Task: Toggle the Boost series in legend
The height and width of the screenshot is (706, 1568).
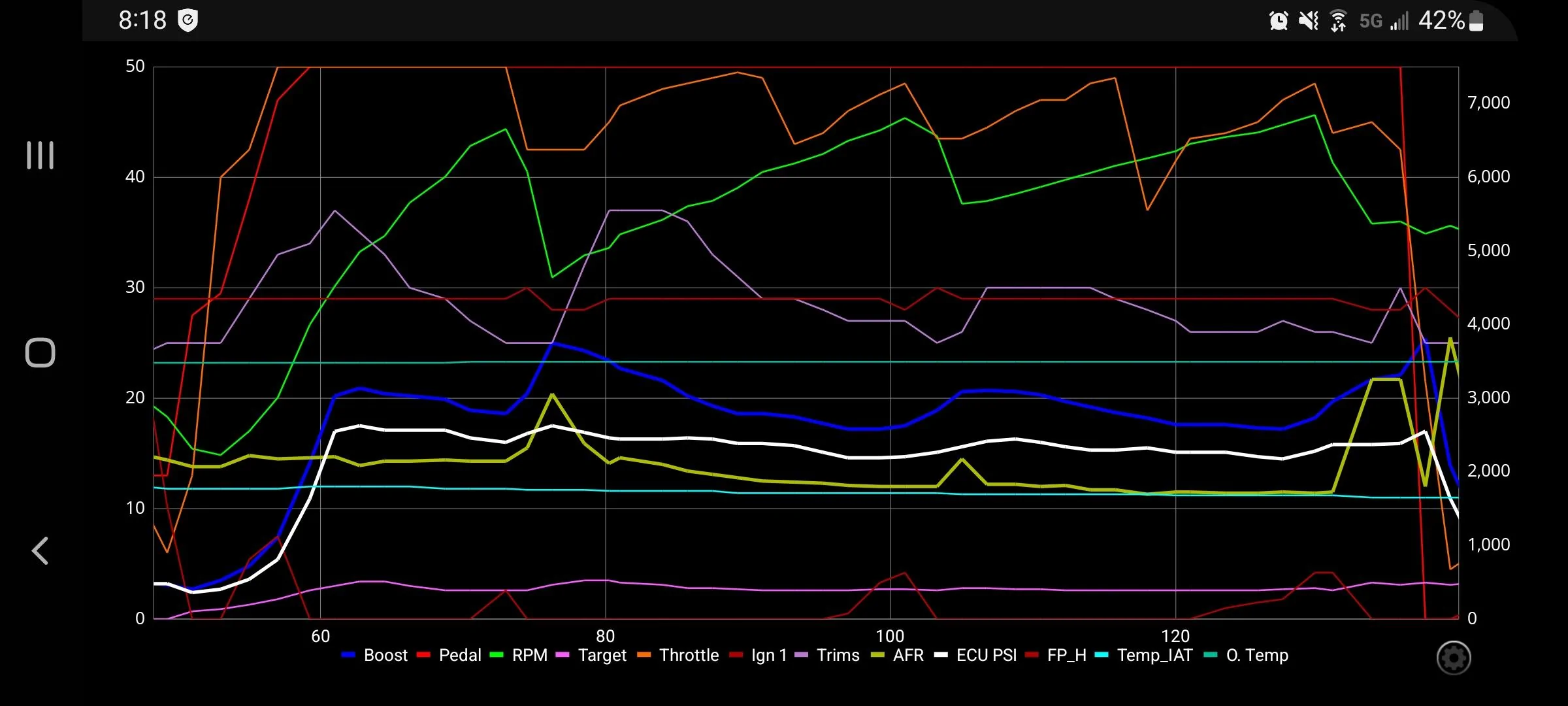Action: (374, 656)
